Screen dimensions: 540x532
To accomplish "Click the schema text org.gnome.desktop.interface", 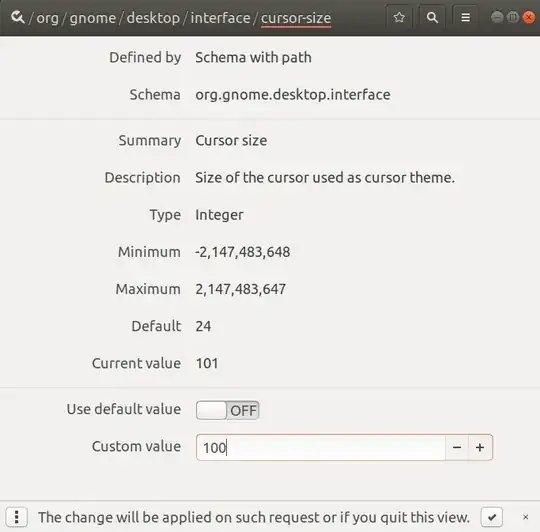I will click(x=293, y=95).
